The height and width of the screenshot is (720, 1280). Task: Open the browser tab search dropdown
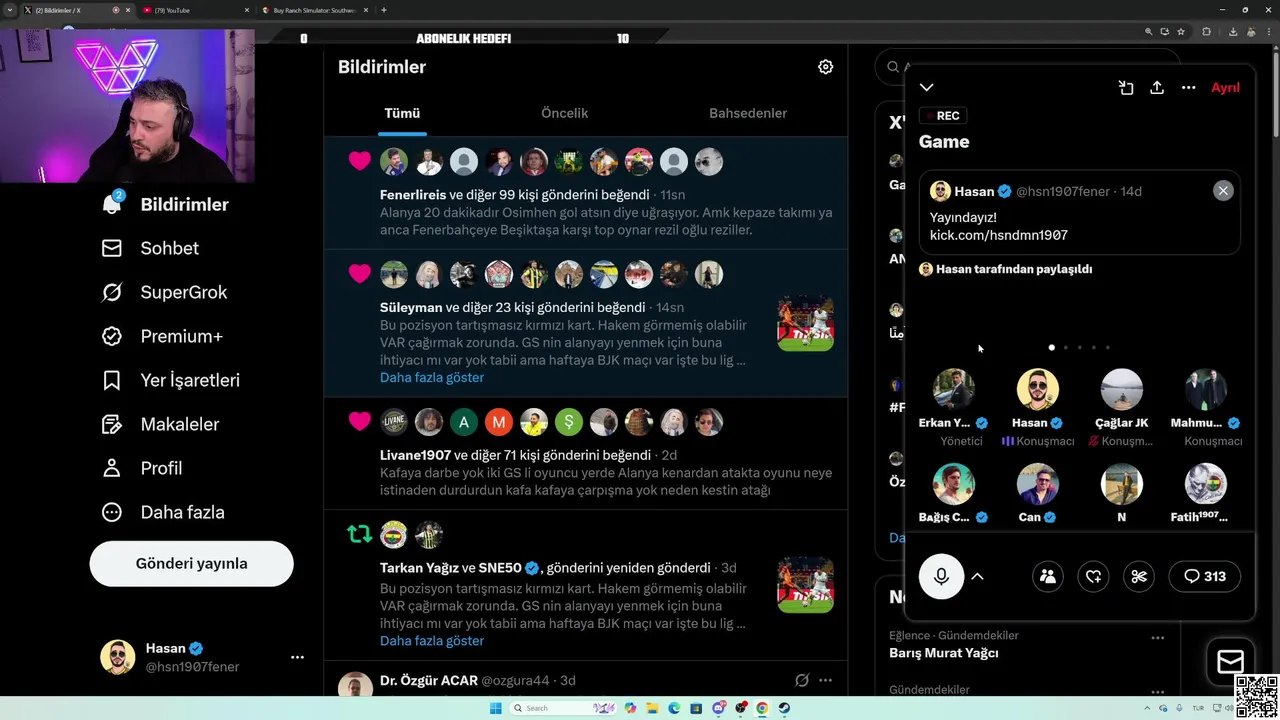(x=10, y=10)
